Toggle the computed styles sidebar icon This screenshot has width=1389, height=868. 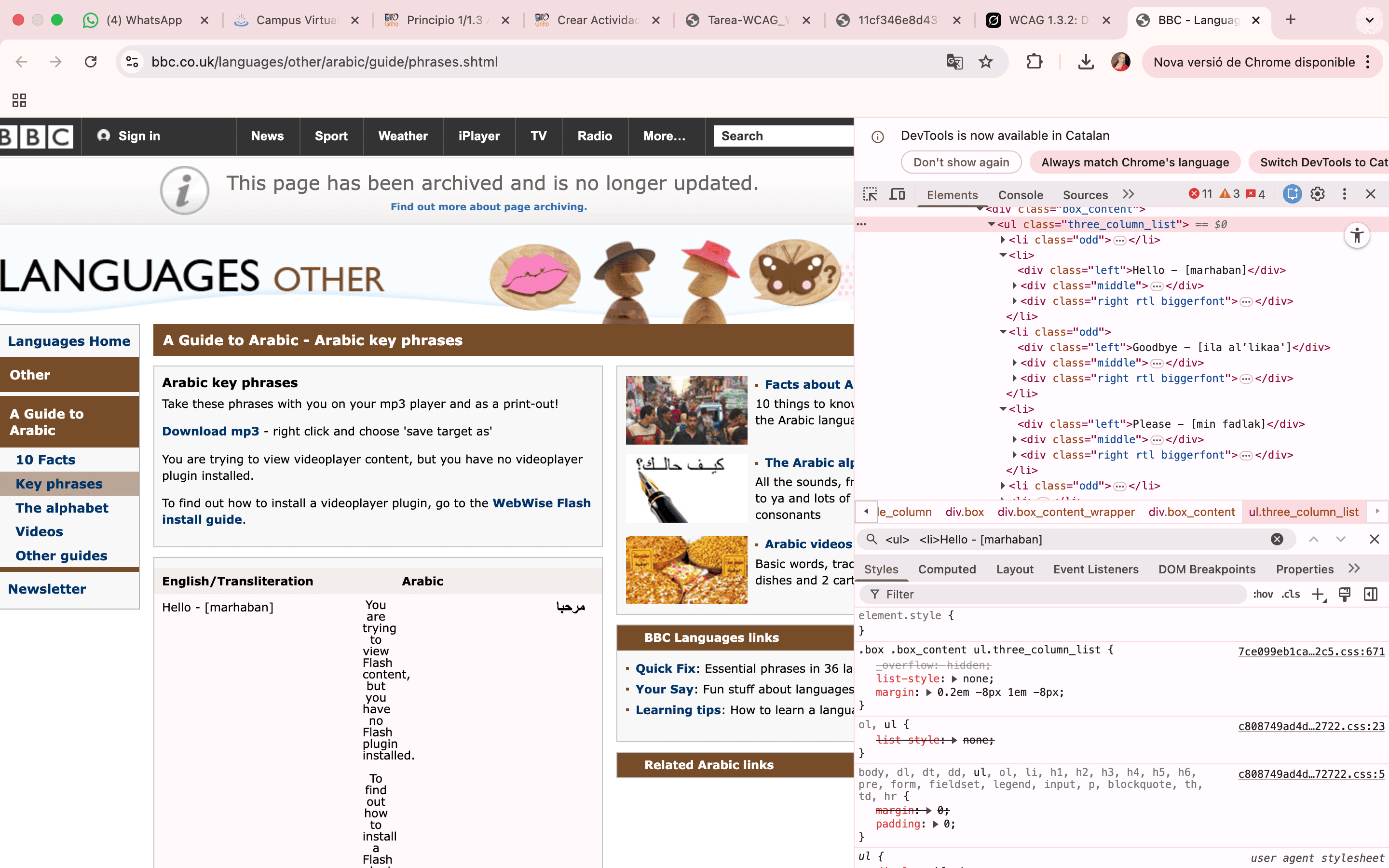pyautogui.click(x=1371, y=594)
